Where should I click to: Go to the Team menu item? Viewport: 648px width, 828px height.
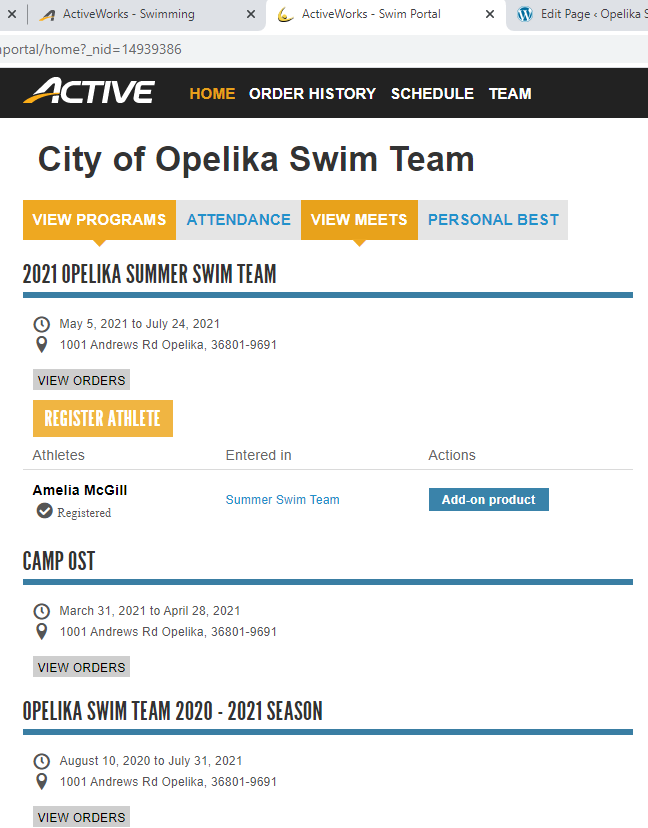(510, 93)
